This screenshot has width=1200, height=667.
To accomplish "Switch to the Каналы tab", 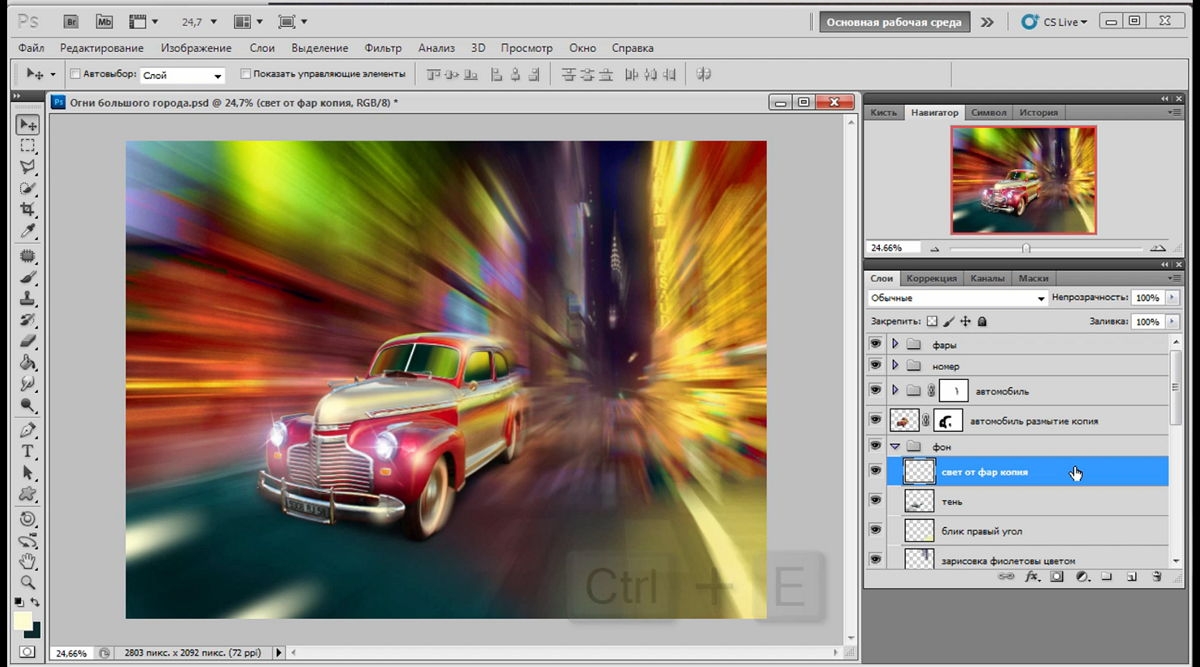I will coord(988,278).
